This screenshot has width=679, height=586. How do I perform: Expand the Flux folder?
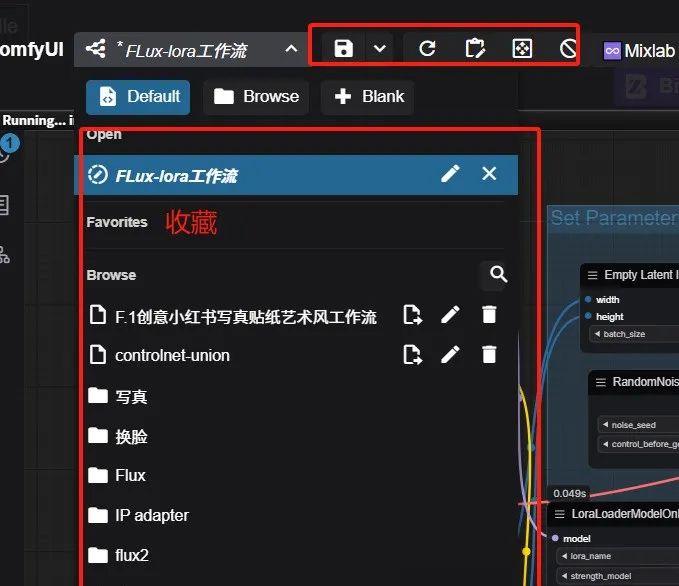pos(117,476)
